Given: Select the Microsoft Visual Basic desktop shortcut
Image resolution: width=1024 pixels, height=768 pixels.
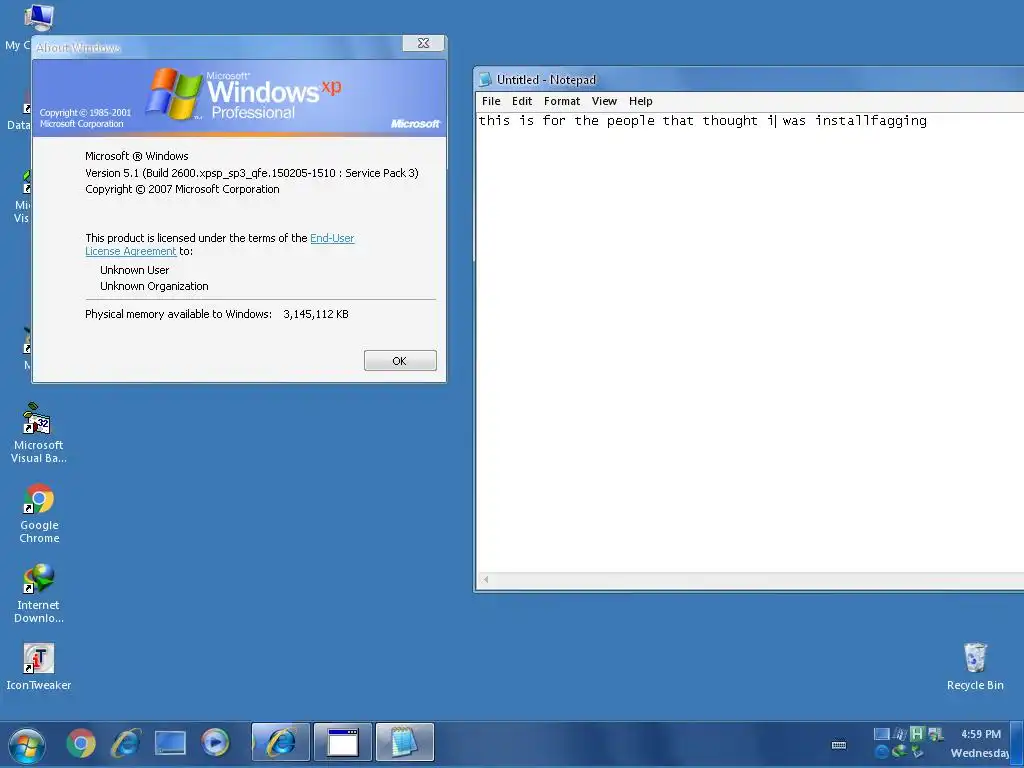Looking at the screenshot, I should pos(39,433).
